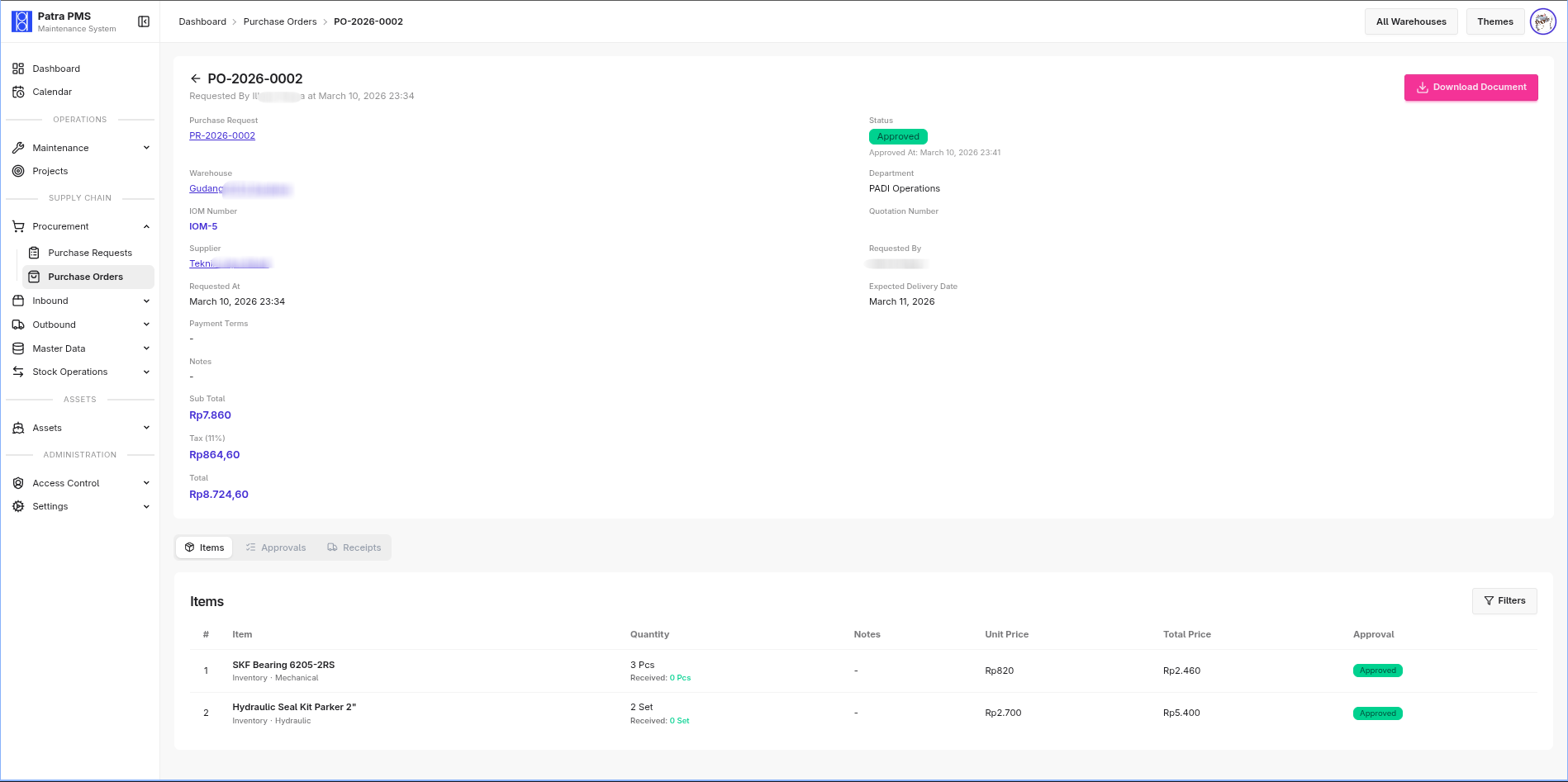Expand the Settings menu chevron
The height and width of the screenshot is (782, 1568).
(x=146, y=506)
